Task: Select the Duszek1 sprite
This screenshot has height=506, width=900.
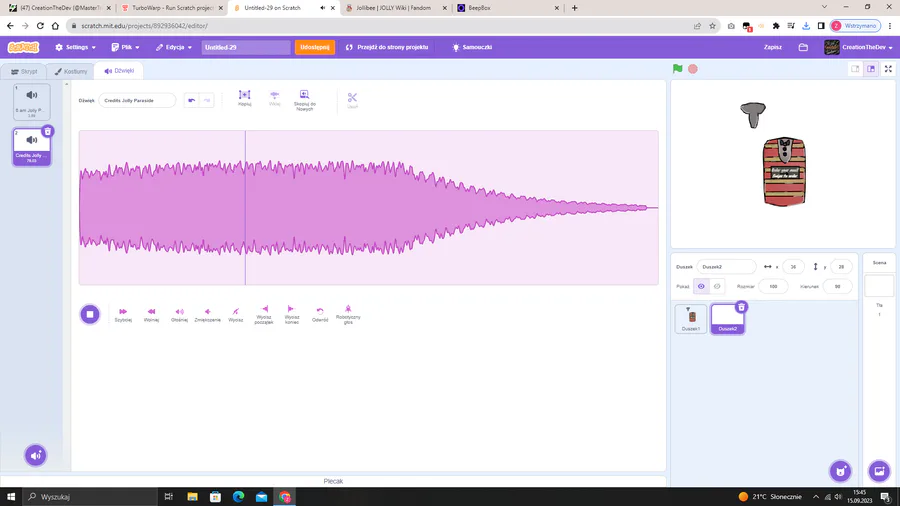Action: pyautogui.click(x=690, y=319)
